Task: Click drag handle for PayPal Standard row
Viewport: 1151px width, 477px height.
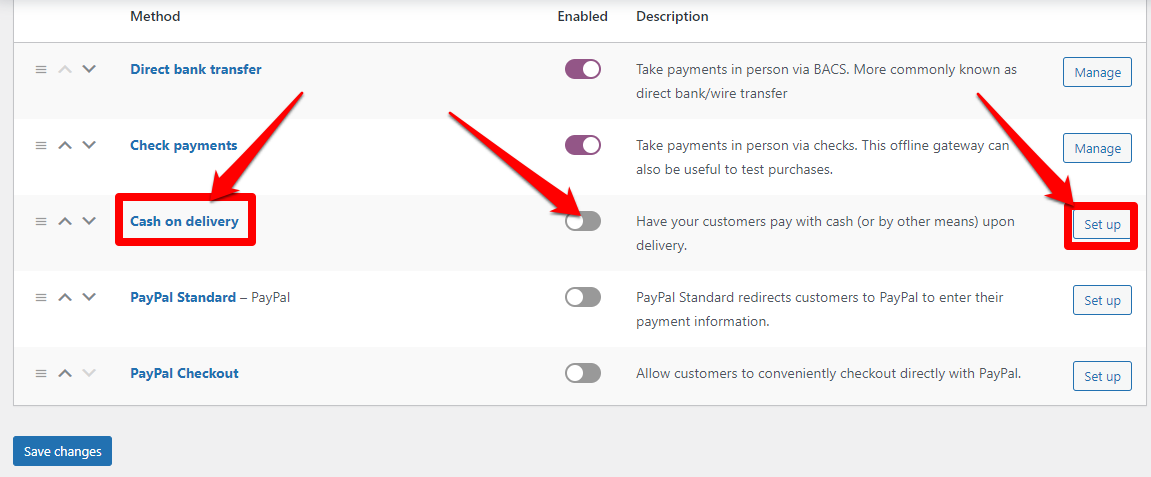Action: [x=41, y=297]
